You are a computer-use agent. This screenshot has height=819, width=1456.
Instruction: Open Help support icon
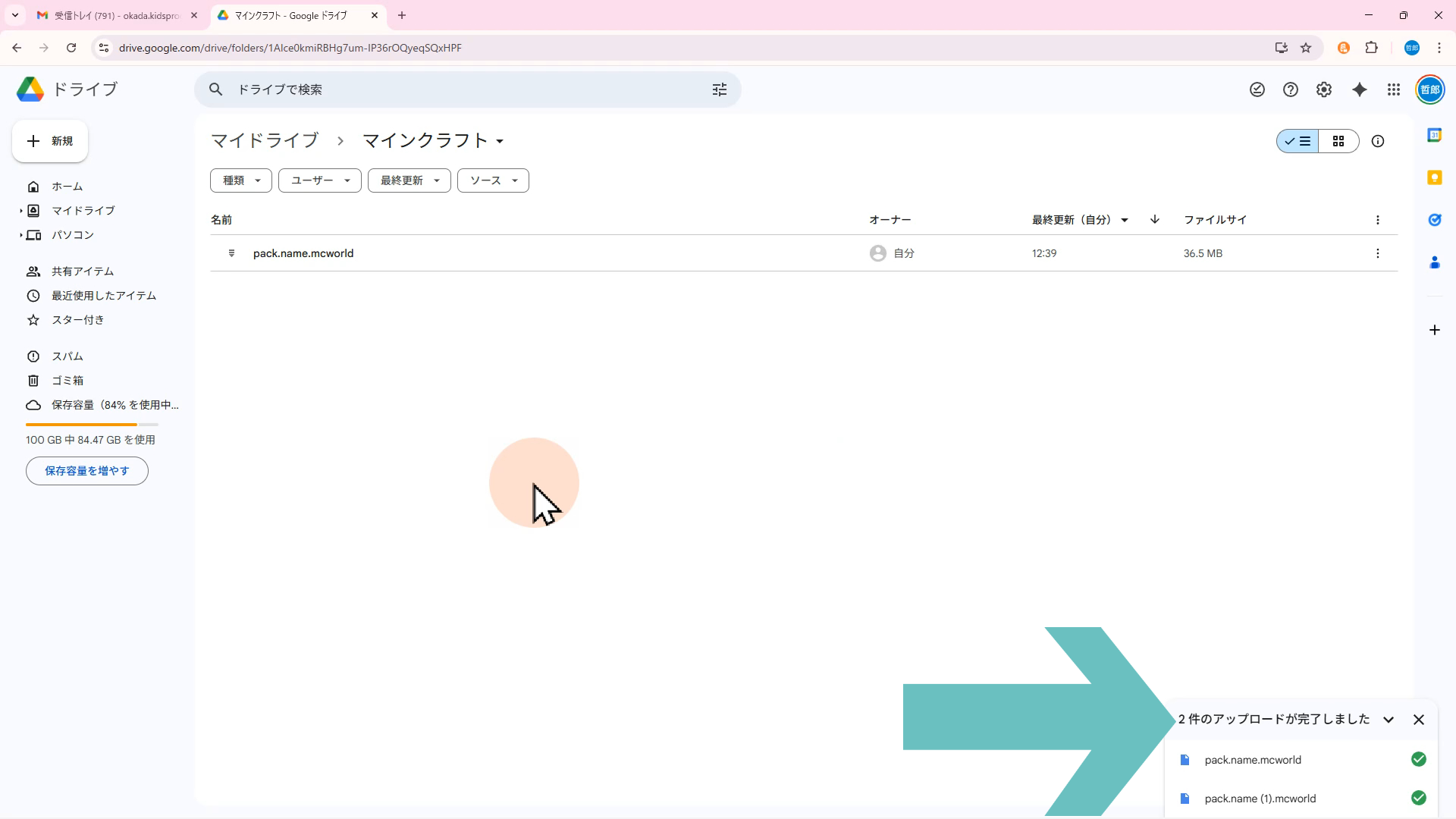1291,89
